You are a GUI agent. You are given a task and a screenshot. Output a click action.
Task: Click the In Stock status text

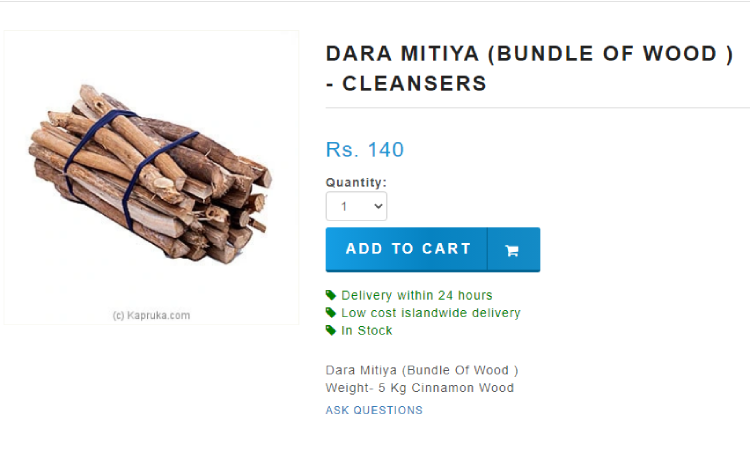click(366, 330)
